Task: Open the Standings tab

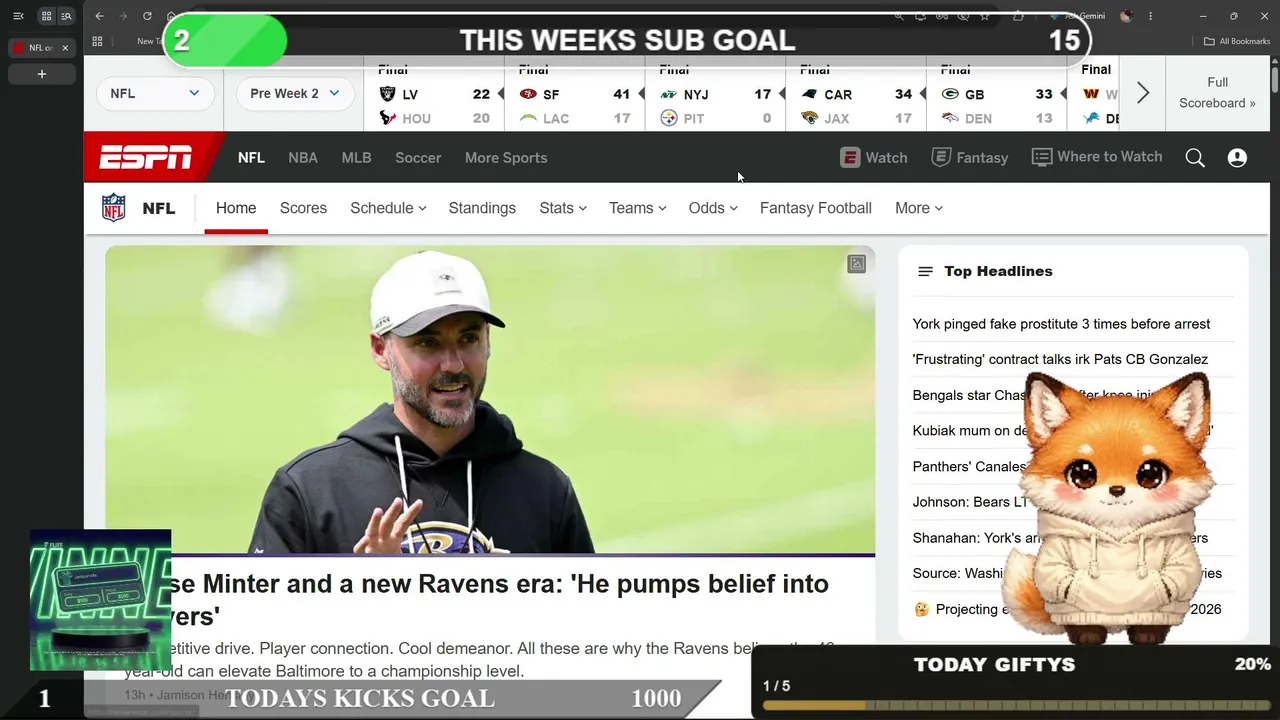Action: [x=482, y=208]
